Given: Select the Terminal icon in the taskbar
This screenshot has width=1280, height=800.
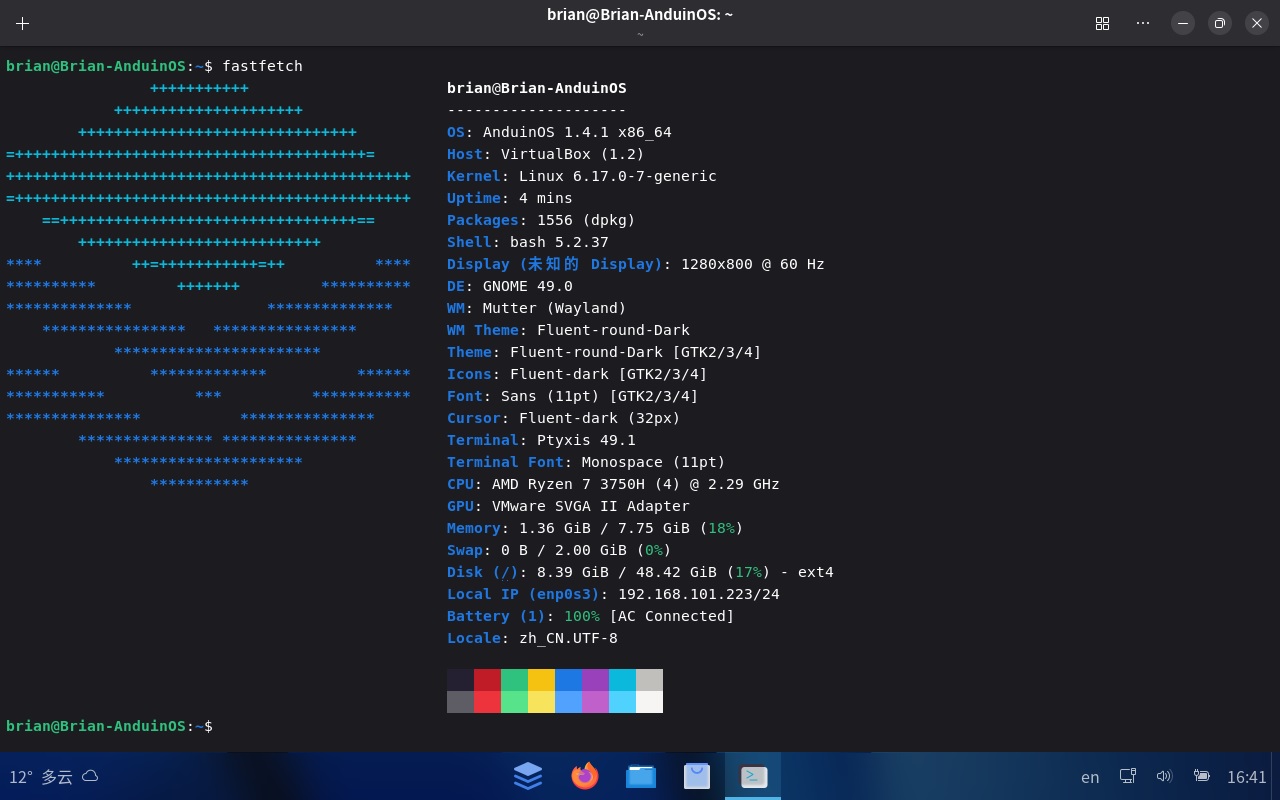Looking at the screenshot, I should coord(753,776).
